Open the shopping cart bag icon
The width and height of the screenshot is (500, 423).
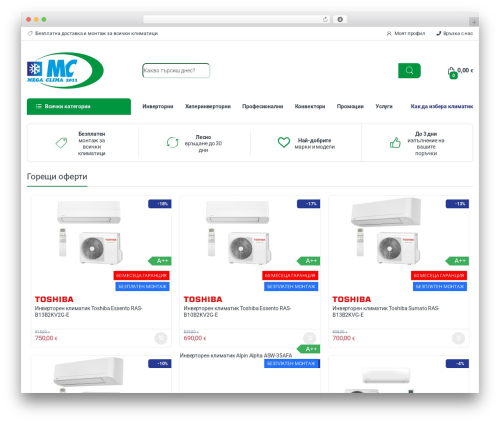(x=452, y=72)
